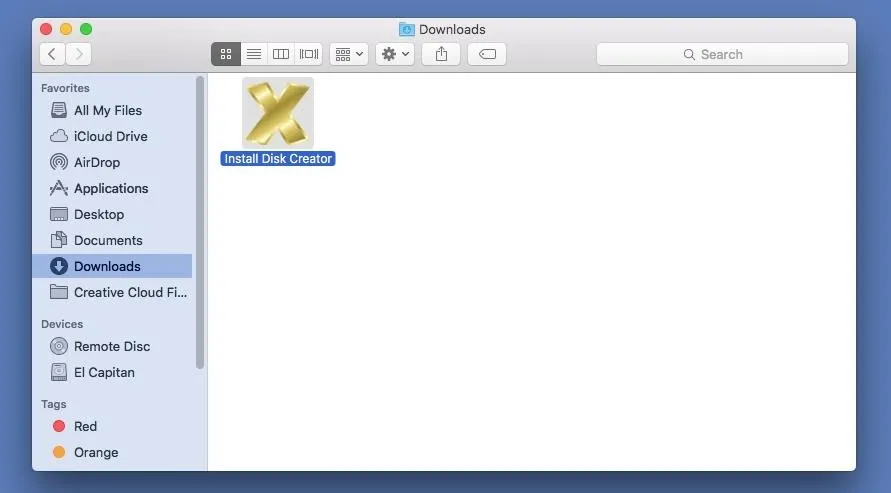Switch to icon view
Viewport: 891px width, 493px height.
[x=226, y=54]
